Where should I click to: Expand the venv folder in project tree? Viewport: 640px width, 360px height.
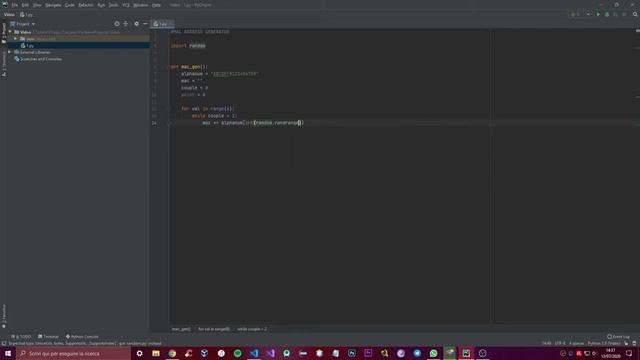(x=16, y=39)
